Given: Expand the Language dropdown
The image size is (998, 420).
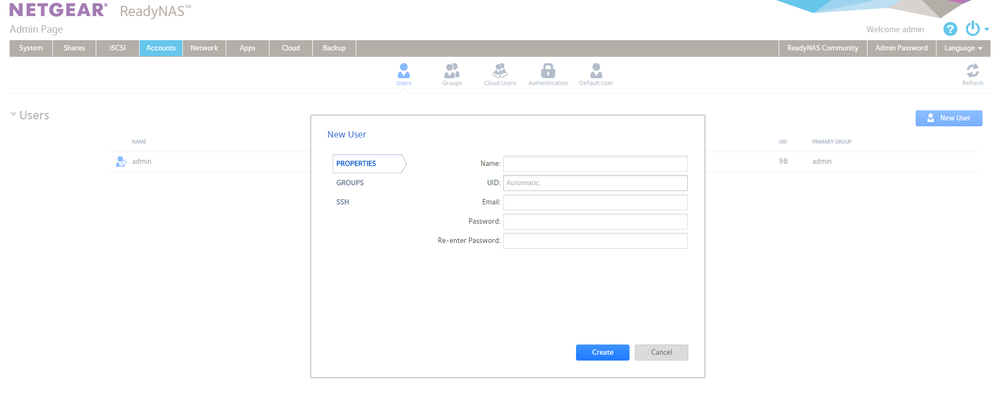Looking at the screenshot, I should point(965,48).
